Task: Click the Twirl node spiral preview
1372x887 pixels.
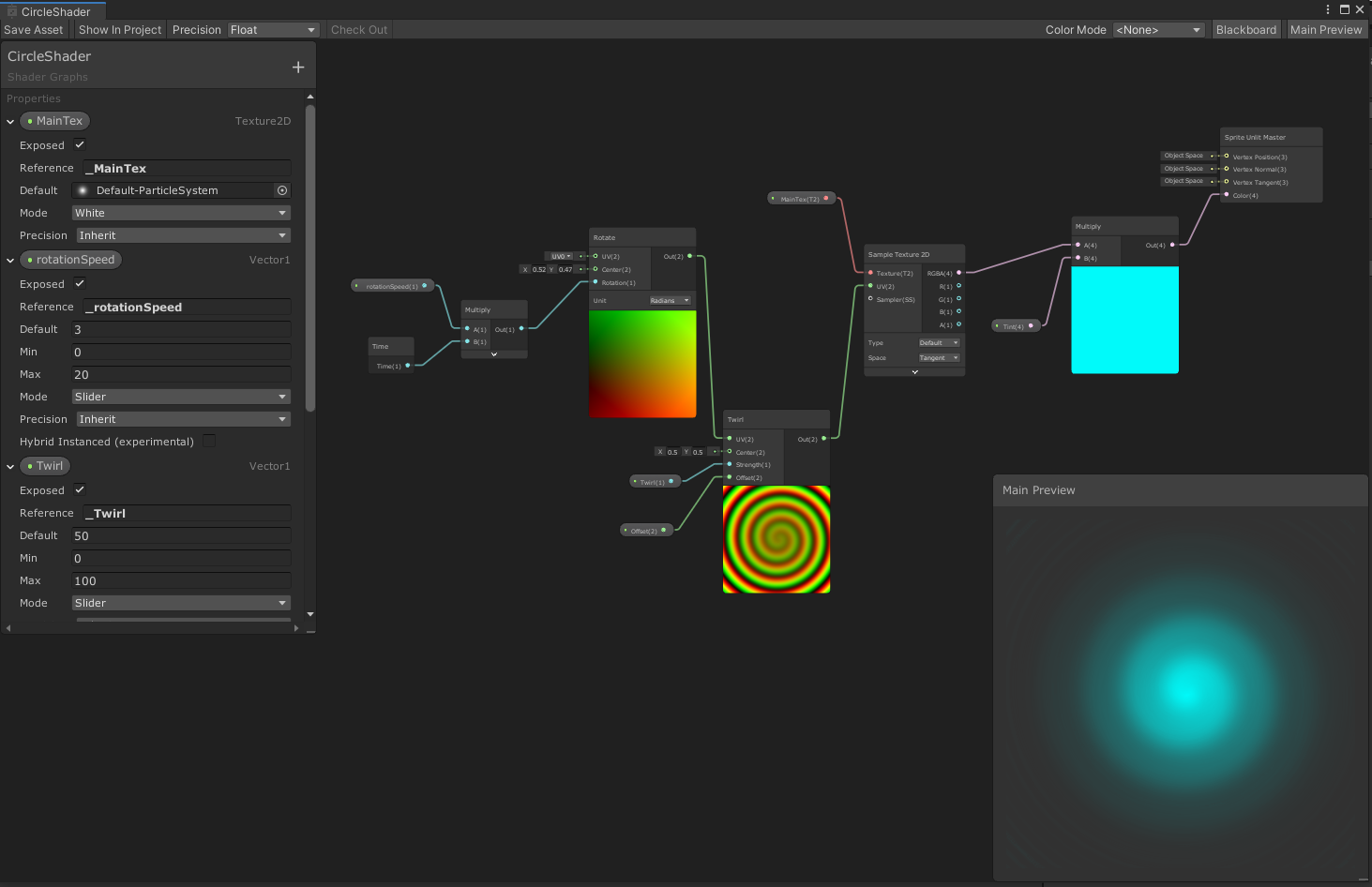Action: click(776, 539)
